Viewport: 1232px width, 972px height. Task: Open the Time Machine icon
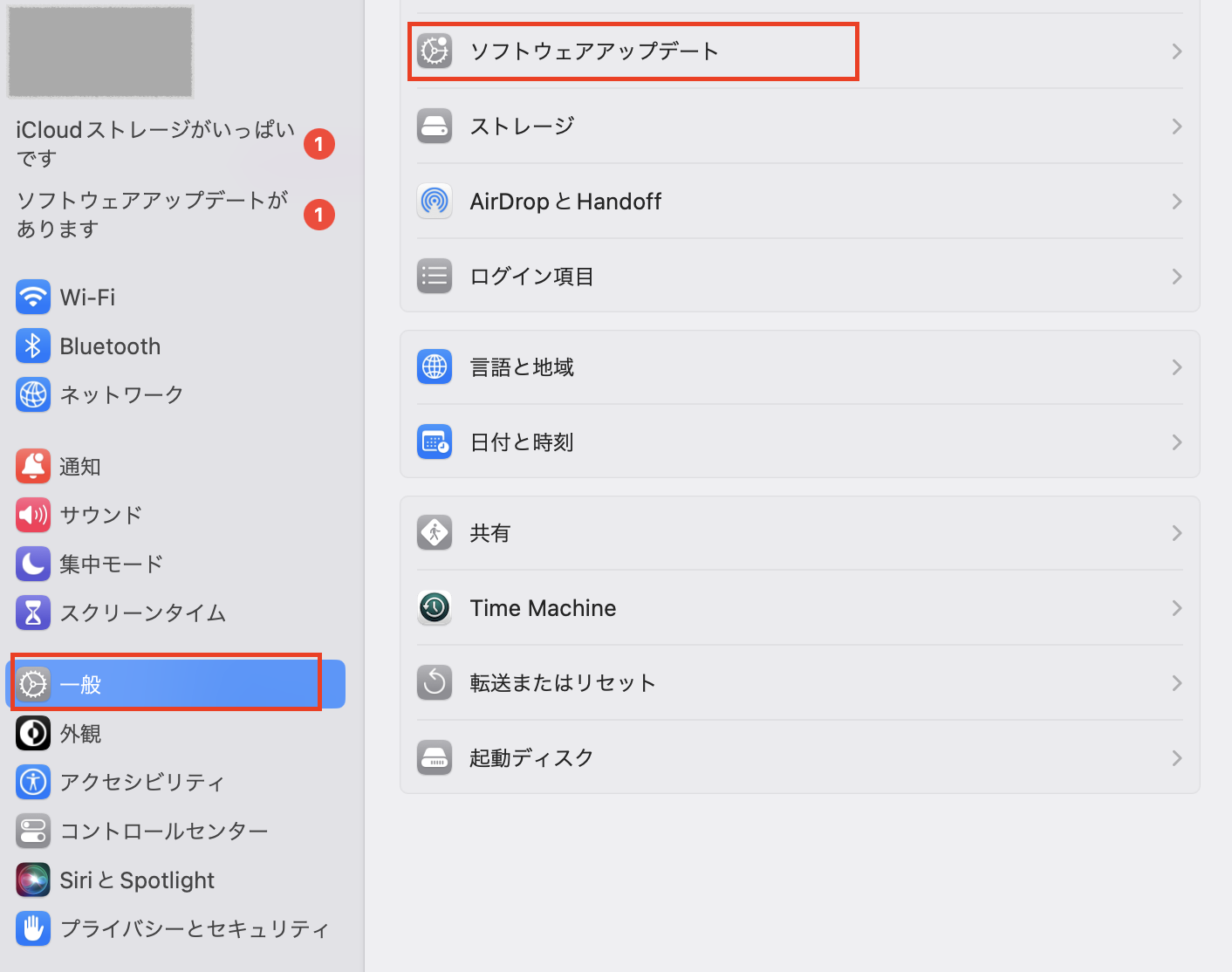click(x=435, y=608)
